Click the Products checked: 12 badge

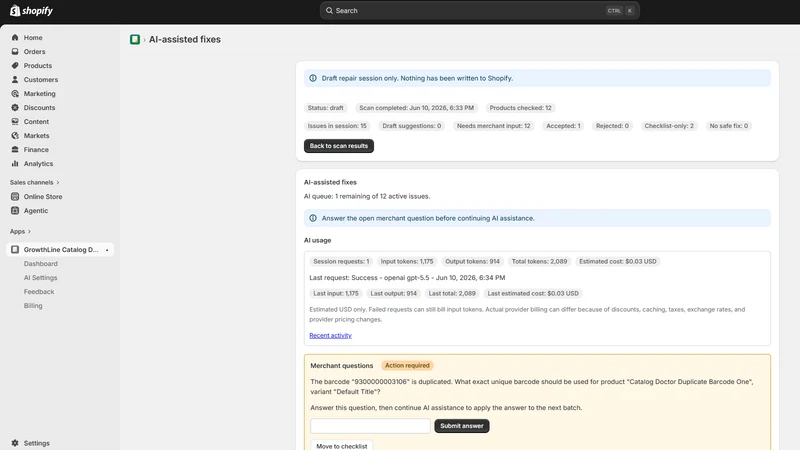coord(520,108)
